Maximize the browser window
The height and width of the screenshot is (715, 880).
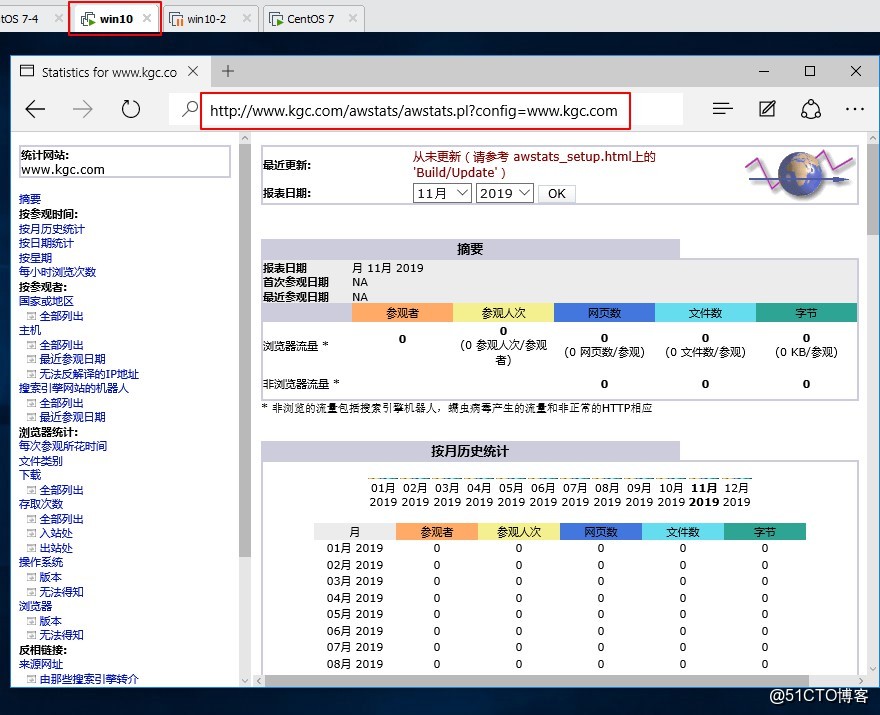click(x=809, y=71)
